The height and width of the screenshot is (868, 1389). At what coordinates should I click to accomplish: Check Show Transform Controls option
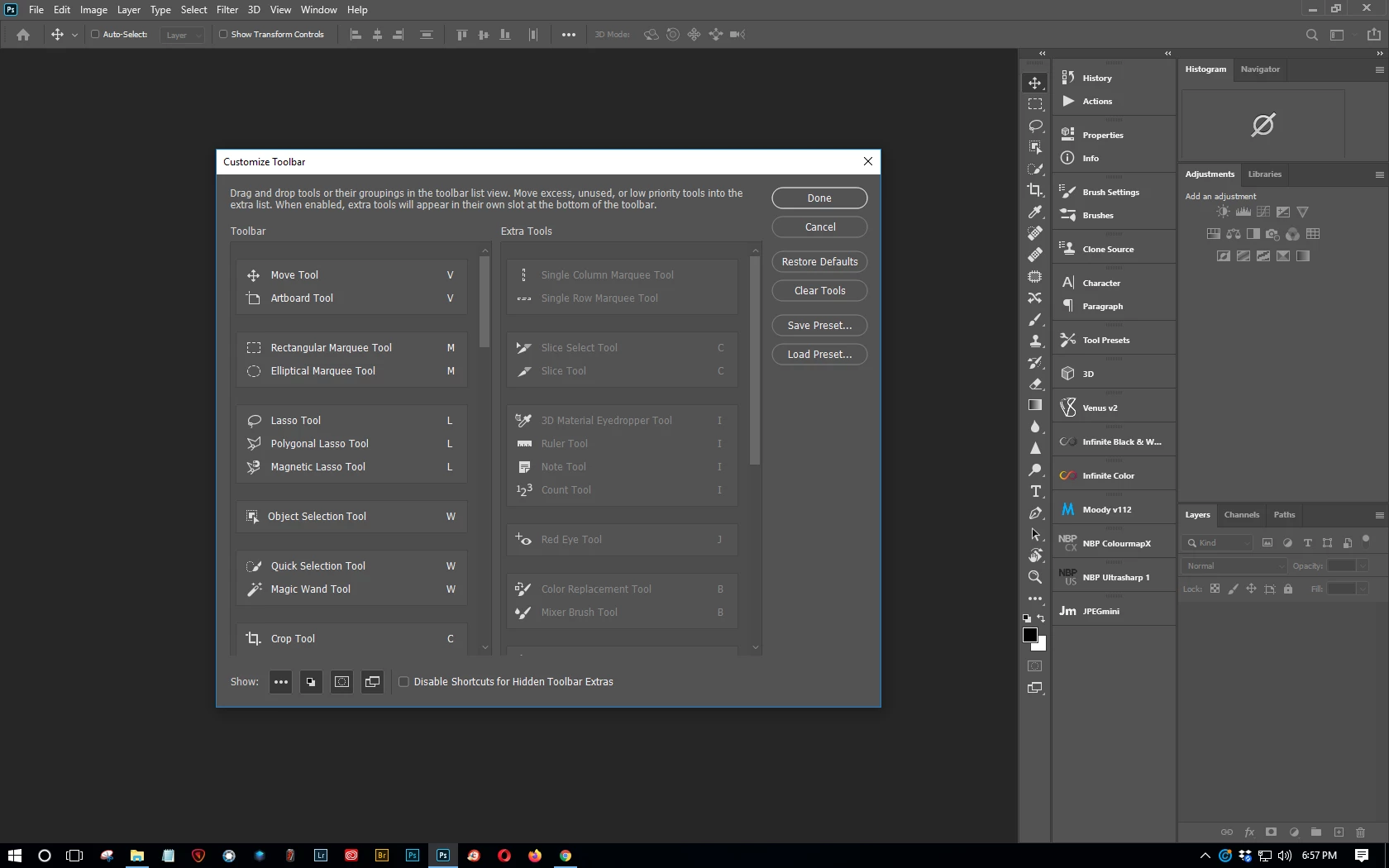coord(223,35)
